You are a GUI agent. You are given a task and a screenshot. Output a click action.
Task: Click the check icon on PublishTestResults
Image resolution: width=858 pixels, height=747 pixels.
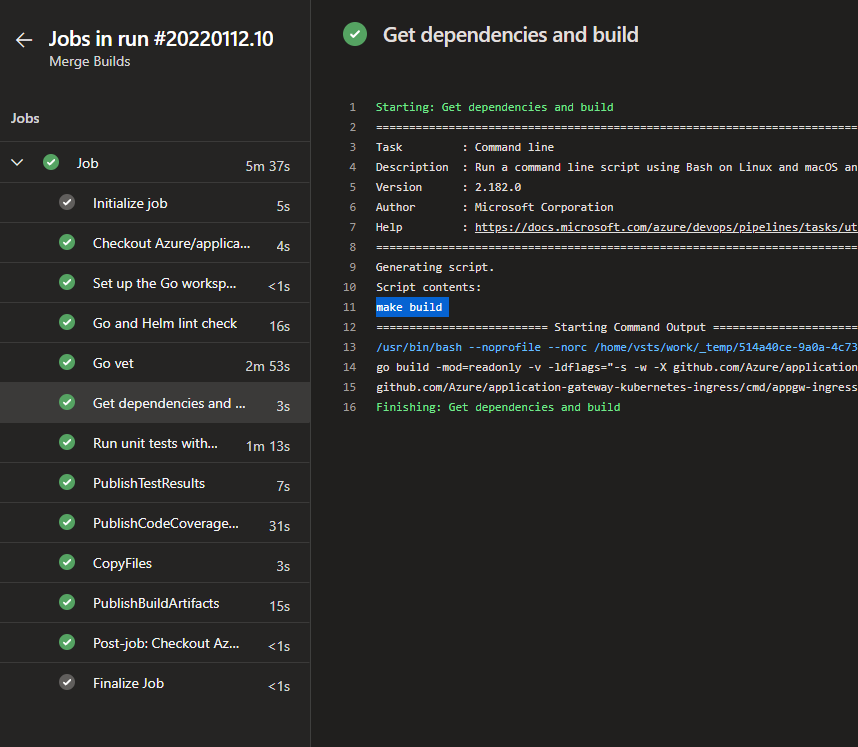click(x=67, y=482)
